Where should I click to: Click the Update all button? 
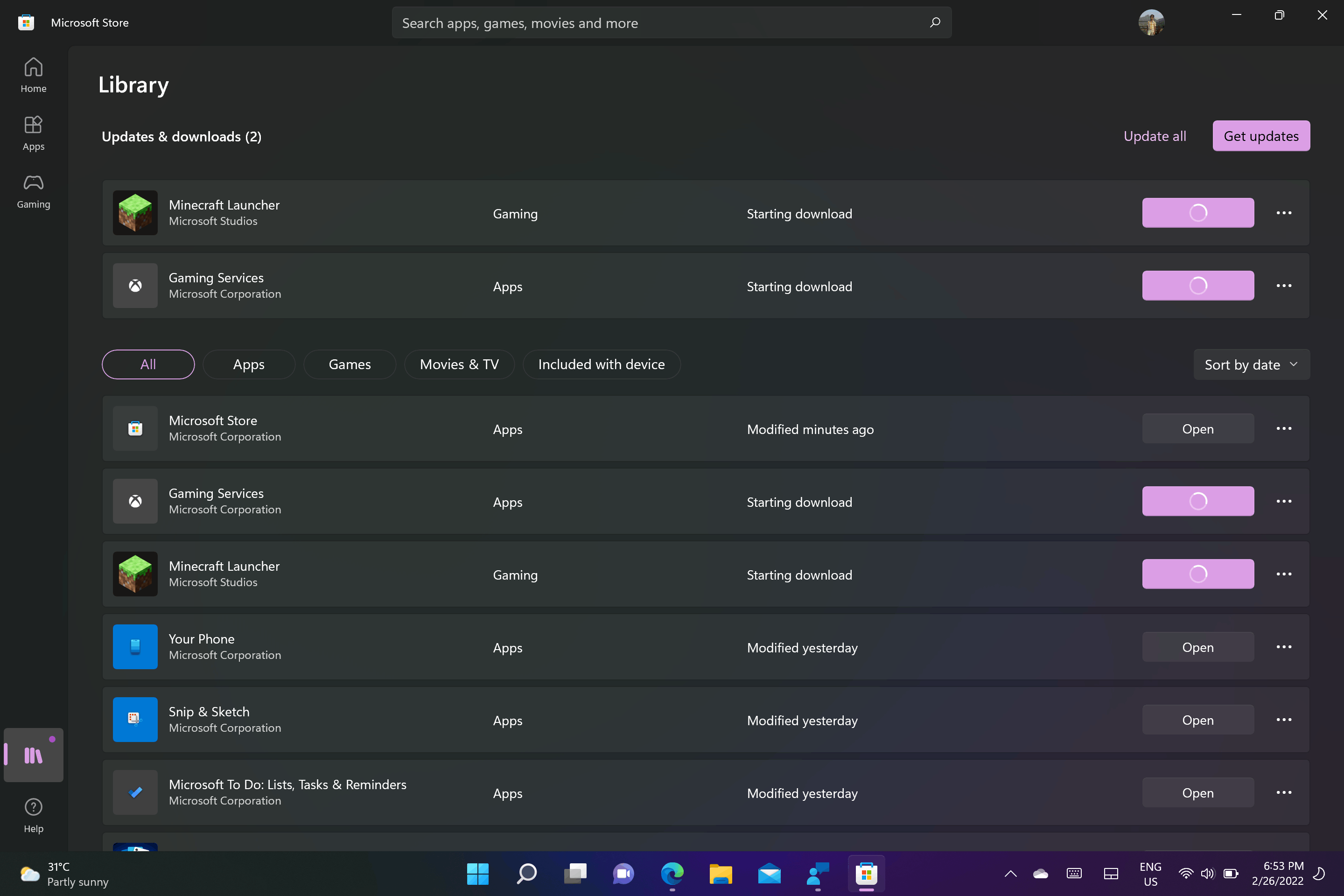point(1154,136)
